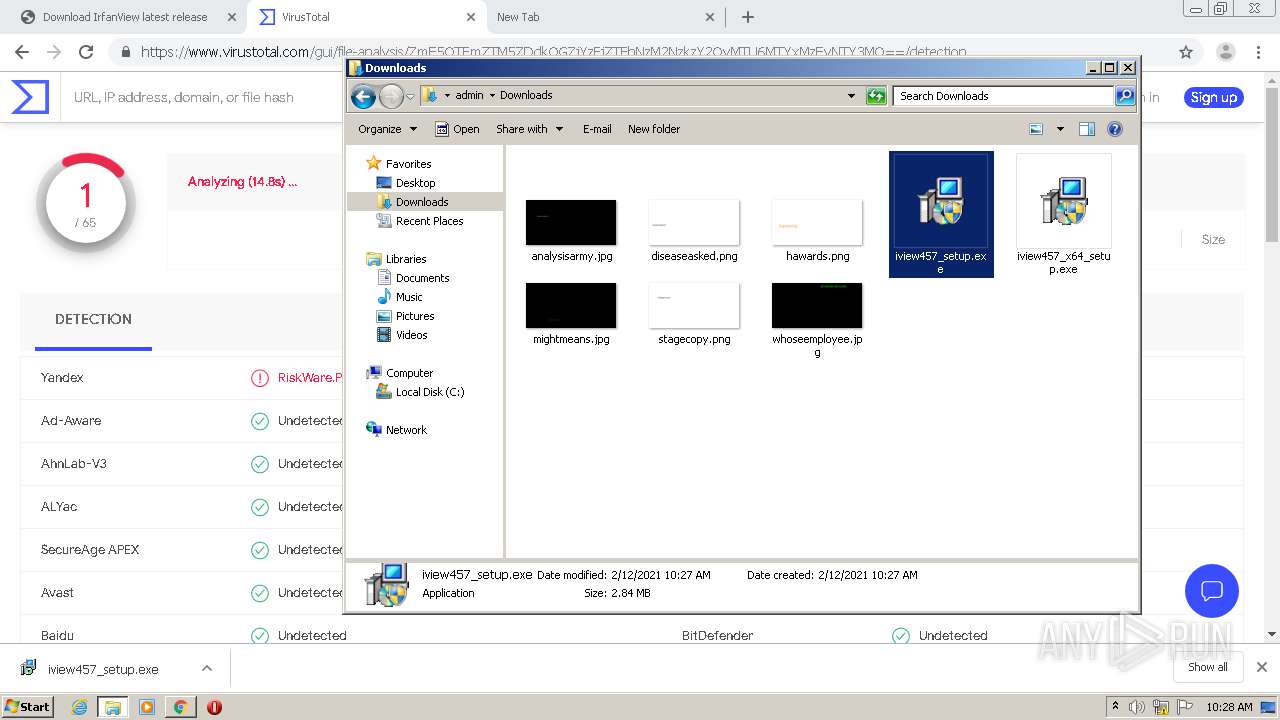
Task: Toggle the explorer preview pane icon
Action: click(1087, 129)
